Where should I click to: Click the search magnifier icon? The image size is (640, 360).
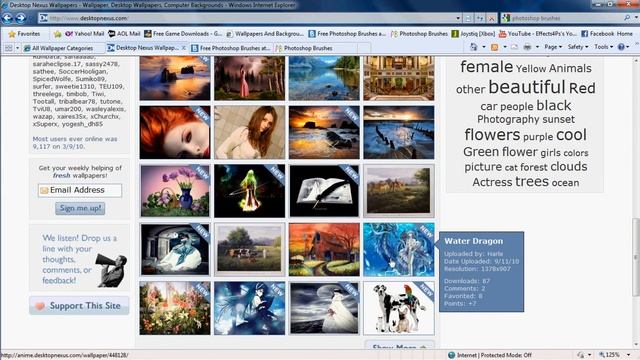point(627,18)
